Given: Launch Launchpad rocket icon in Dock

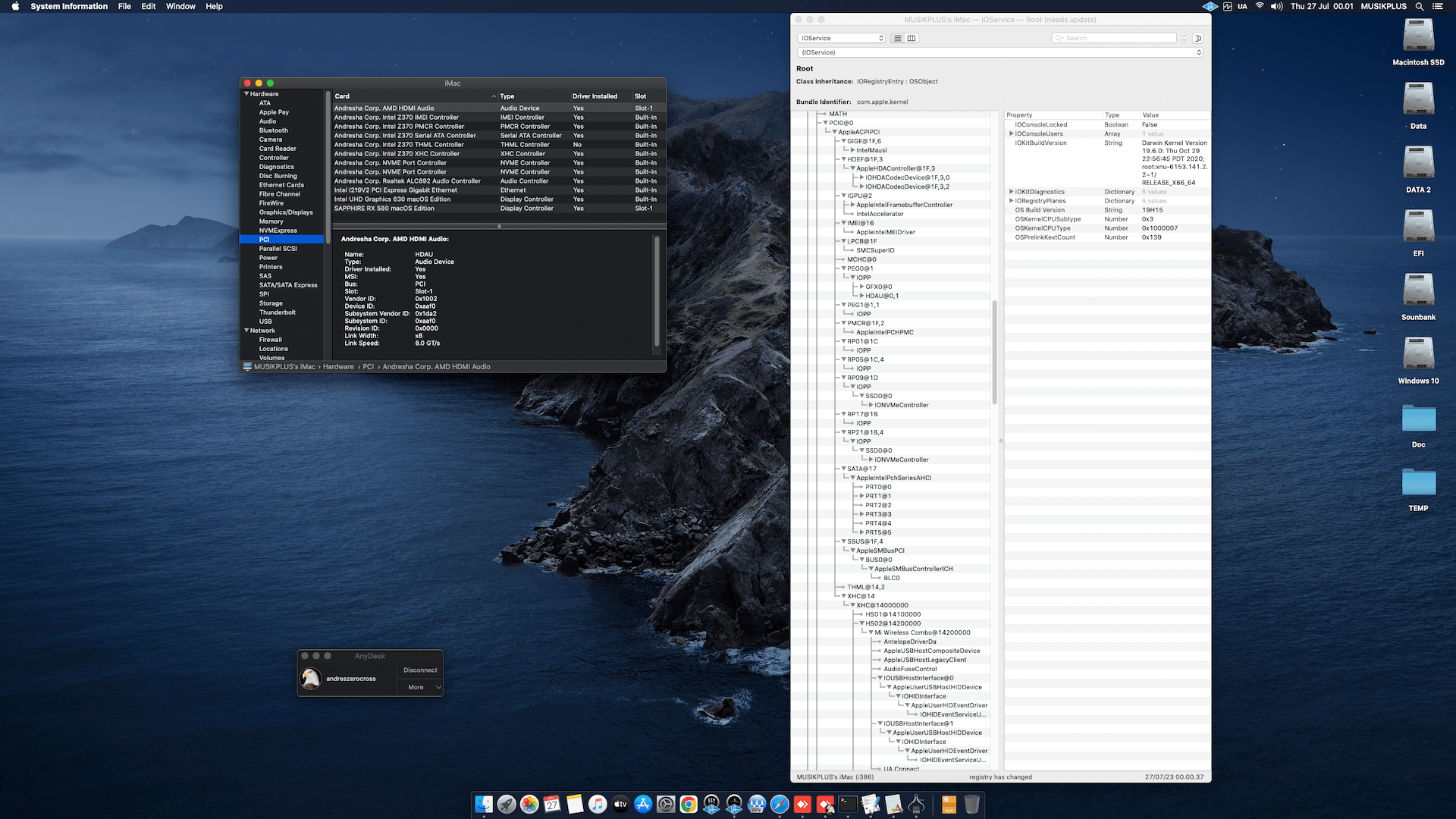Looking at the screenshot, I should point(507,805).
